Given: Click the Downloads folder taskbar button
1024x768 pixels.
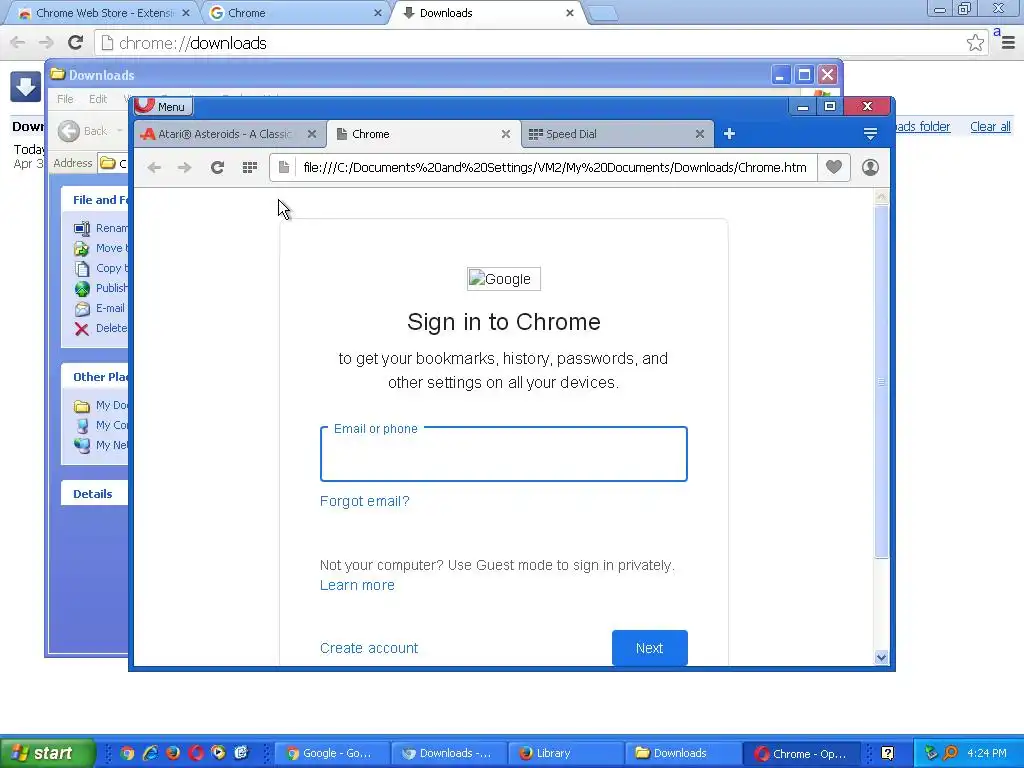Looking at the screenshot, I should point(682,753).
